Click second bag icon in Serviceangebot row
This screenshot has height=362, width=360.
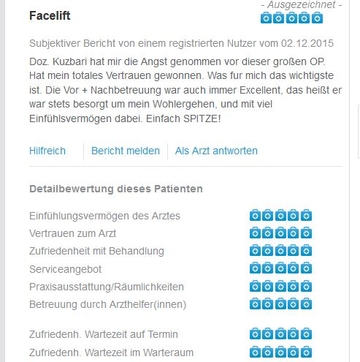tap(268, 268)
